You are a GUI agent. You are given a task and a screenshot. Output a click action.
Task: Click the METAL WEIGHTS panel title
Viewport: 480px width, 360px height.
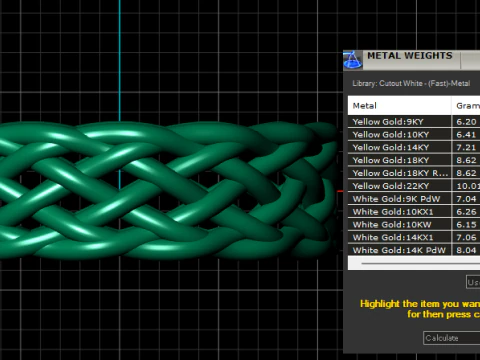coord(410,56)
